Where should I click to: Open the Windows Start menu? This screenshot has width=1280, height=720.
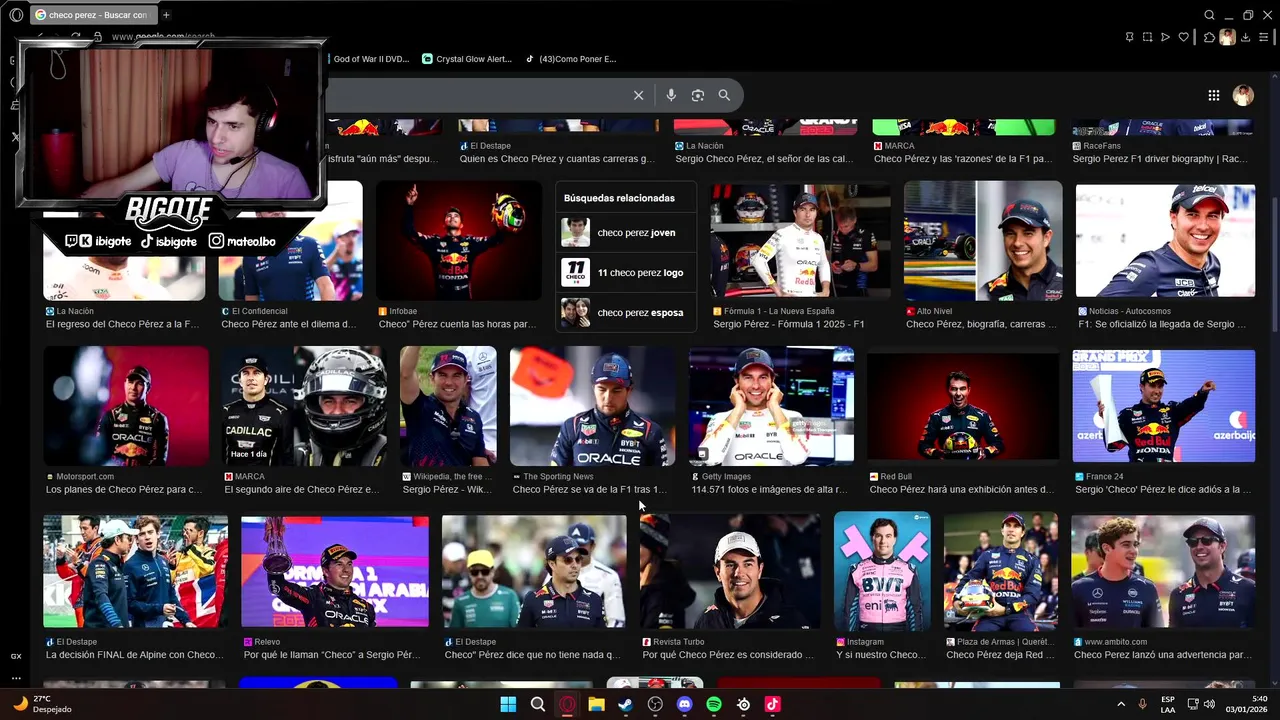point(508,704)
